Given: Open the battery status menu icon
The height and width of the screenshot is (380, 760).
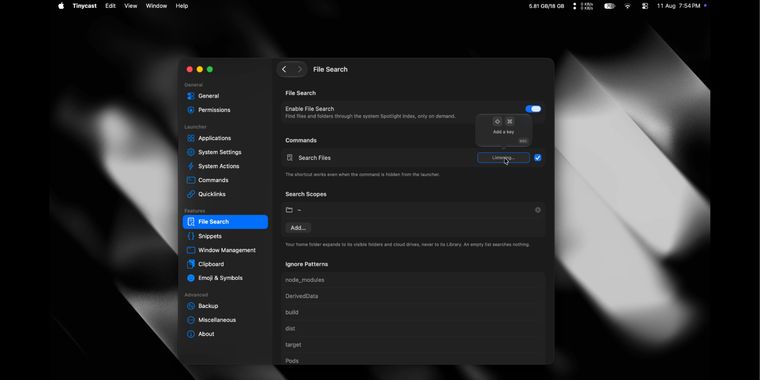Looking at the screenshot, I should [x=609, y=6].
